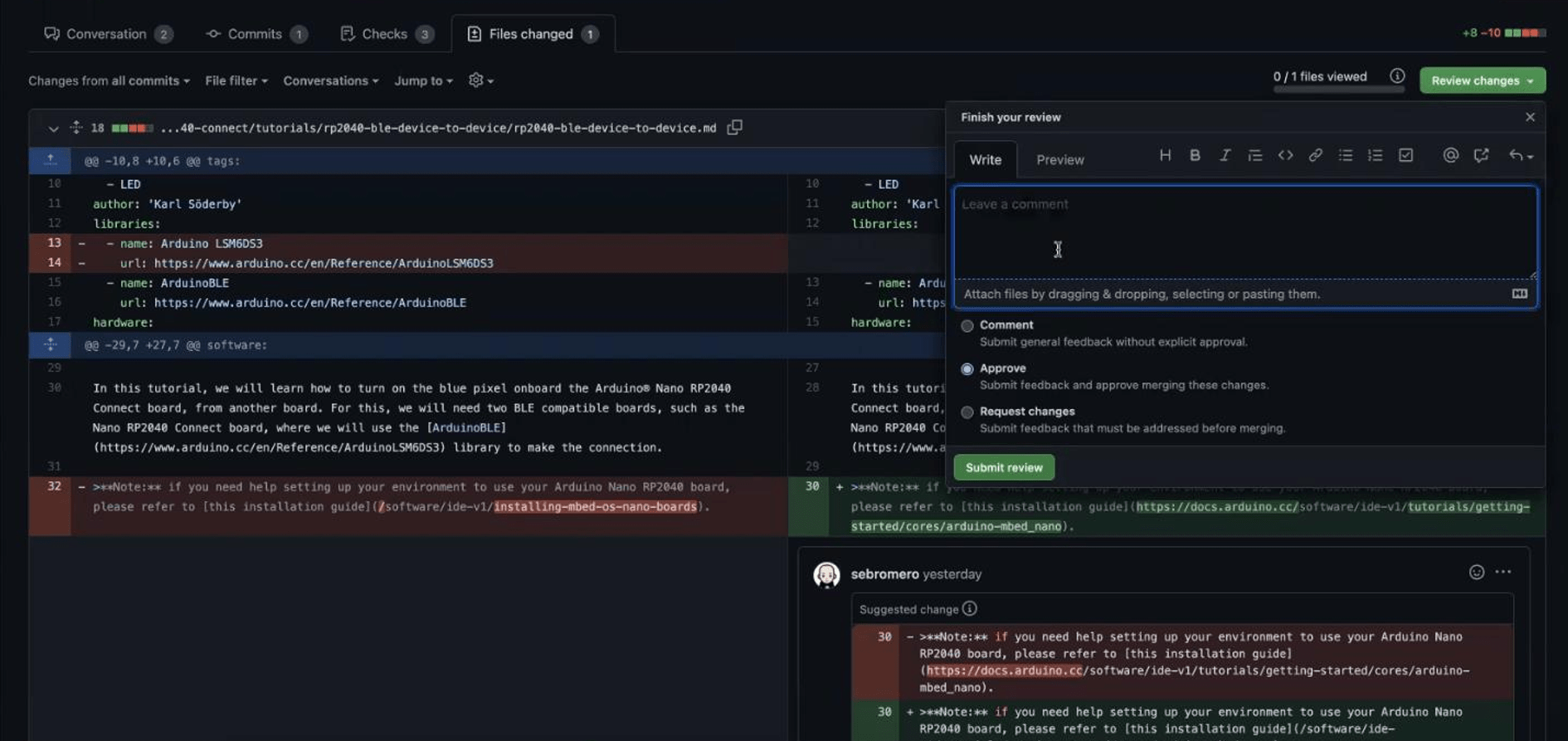
Task: Insert code snippet with code icon
Action: (x=1285, y=155)
